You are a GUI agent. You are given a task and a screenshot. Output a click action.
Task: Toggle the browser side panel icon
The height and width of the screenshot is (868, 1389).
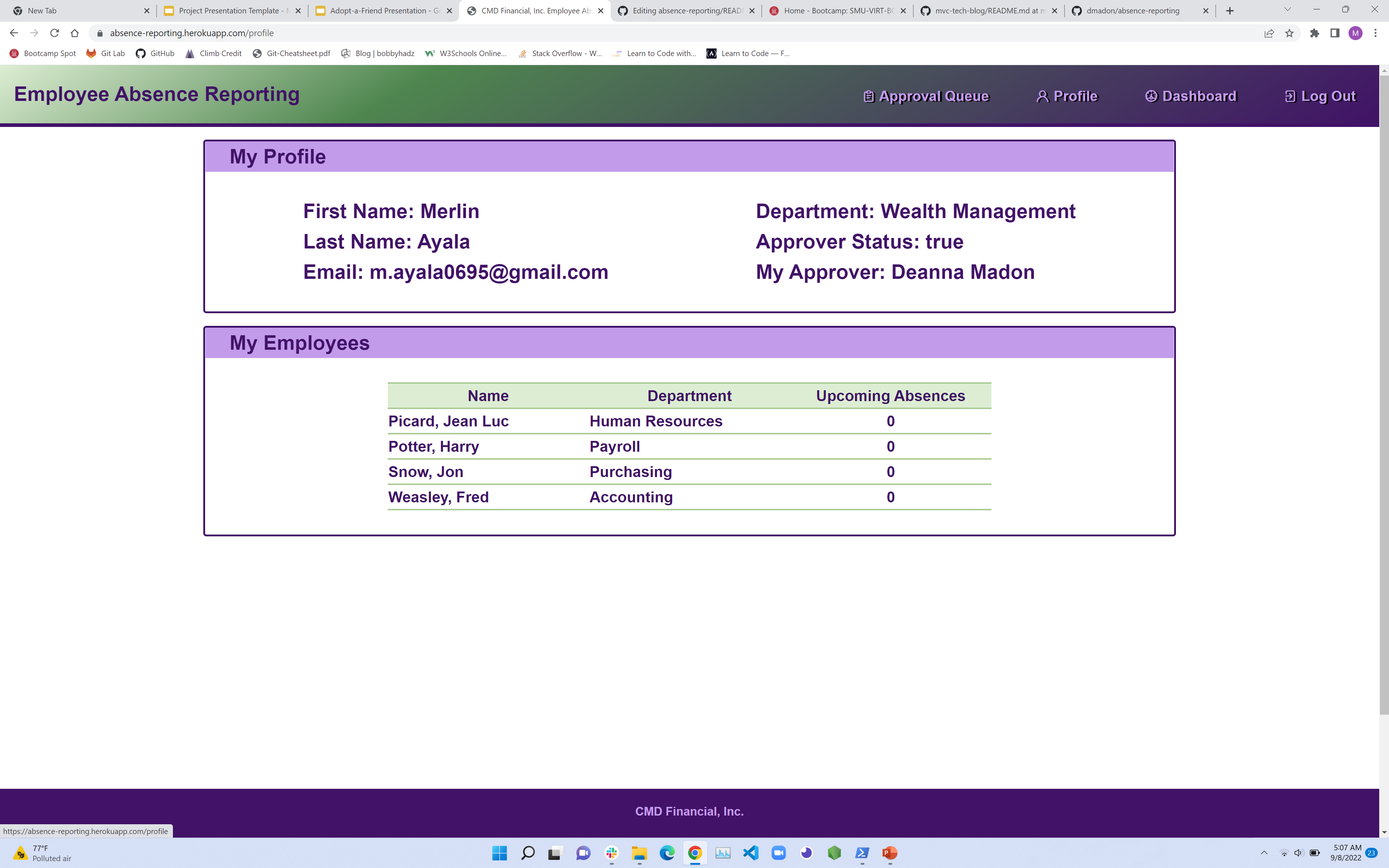(x=1335, y=33)
